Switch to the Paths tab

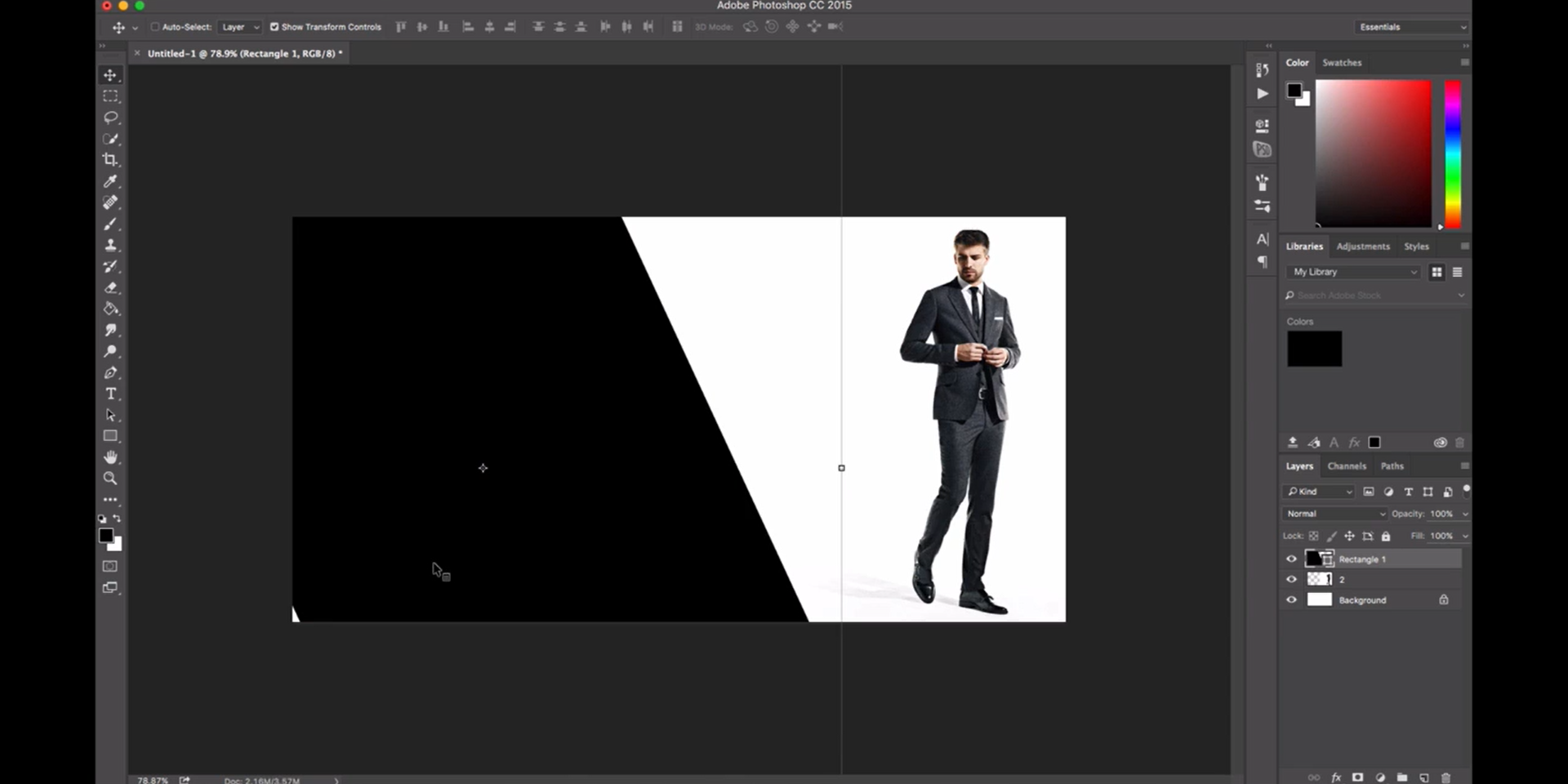pyautogui.click(x=1392, y=466)
